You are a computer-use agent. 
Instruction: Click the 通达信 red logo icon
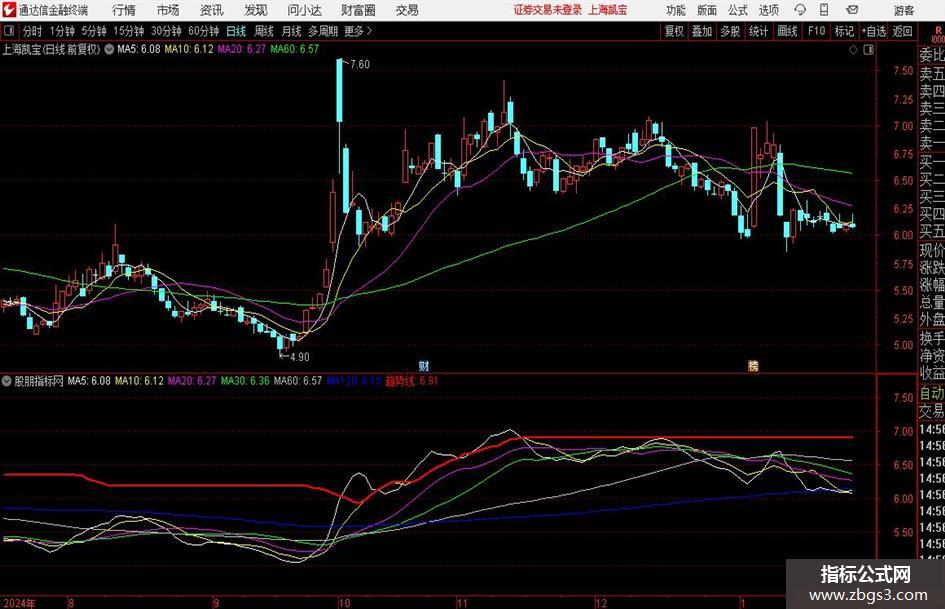9,10
